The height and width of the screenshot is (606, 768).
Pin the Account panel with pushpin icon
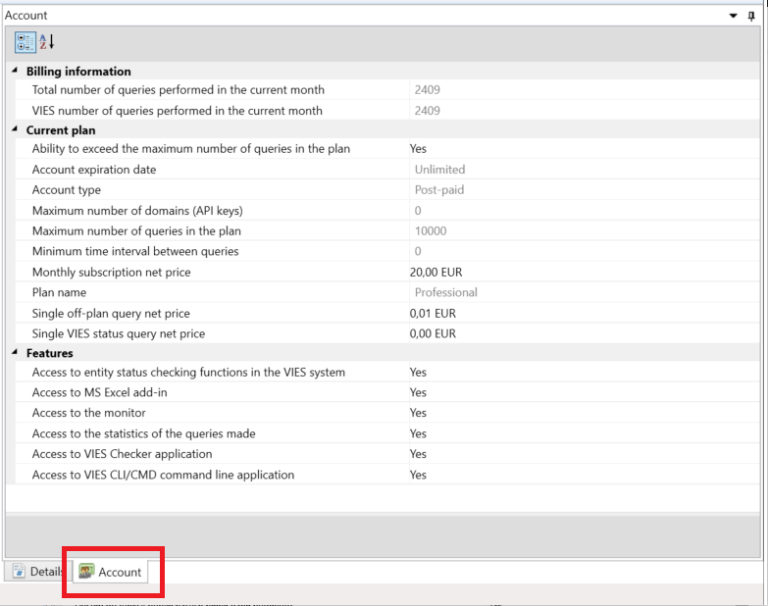pyautogui.click(x=752, y=16)
